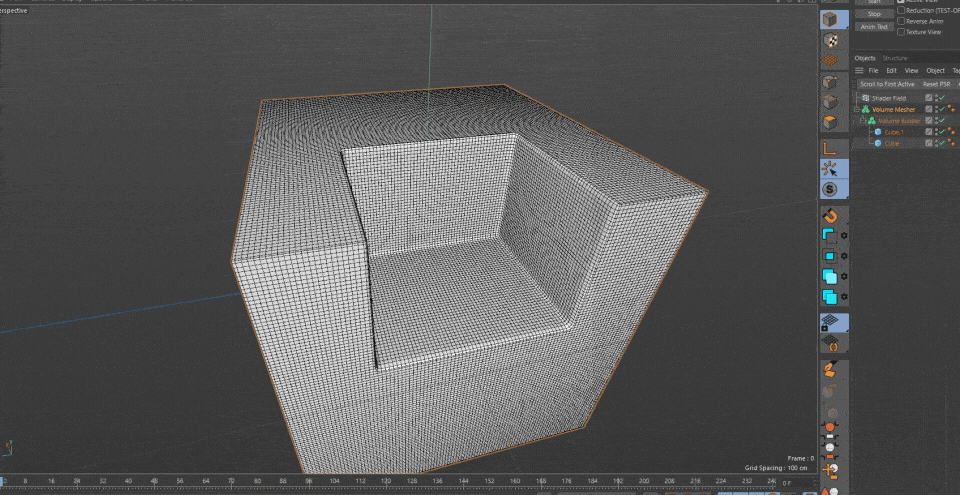Enable Snap magnet icon

click(x=829, y=216)
